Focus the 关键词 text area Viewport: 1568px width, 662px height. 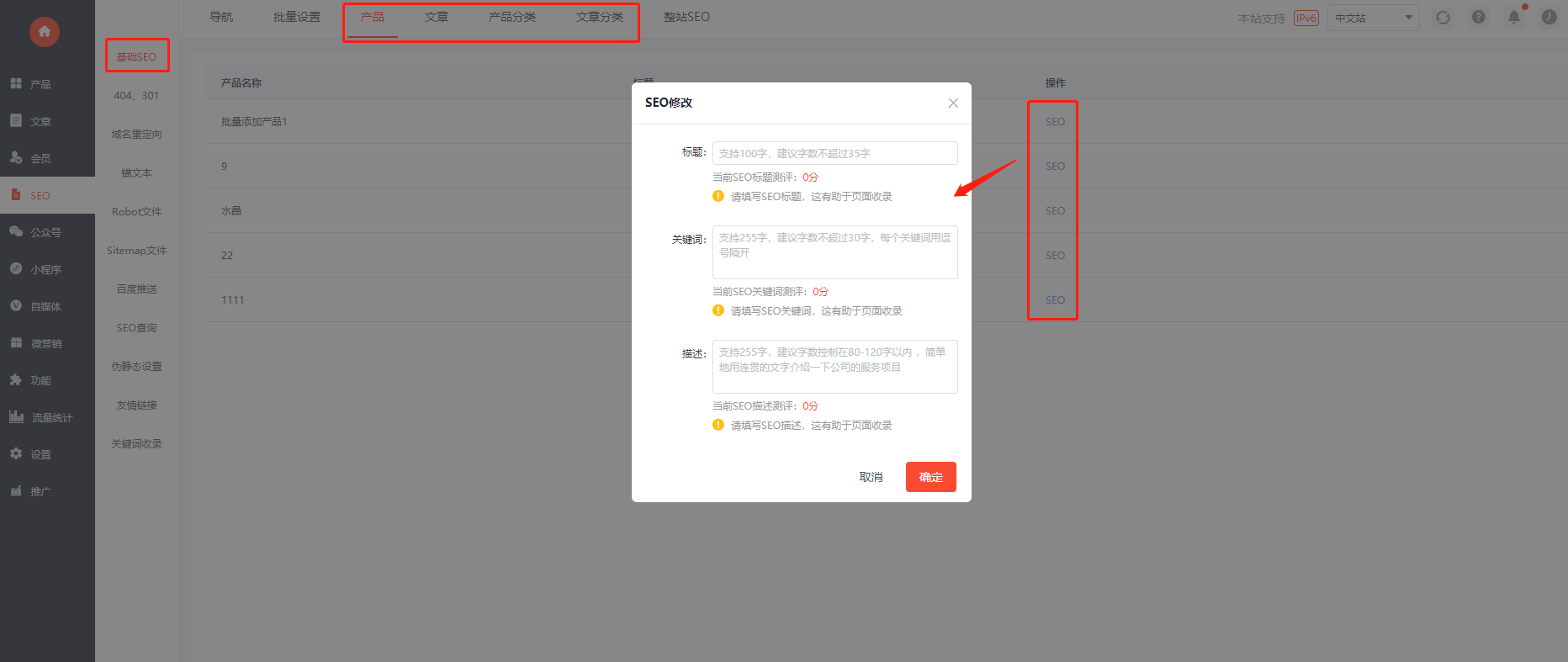[835, 252]
